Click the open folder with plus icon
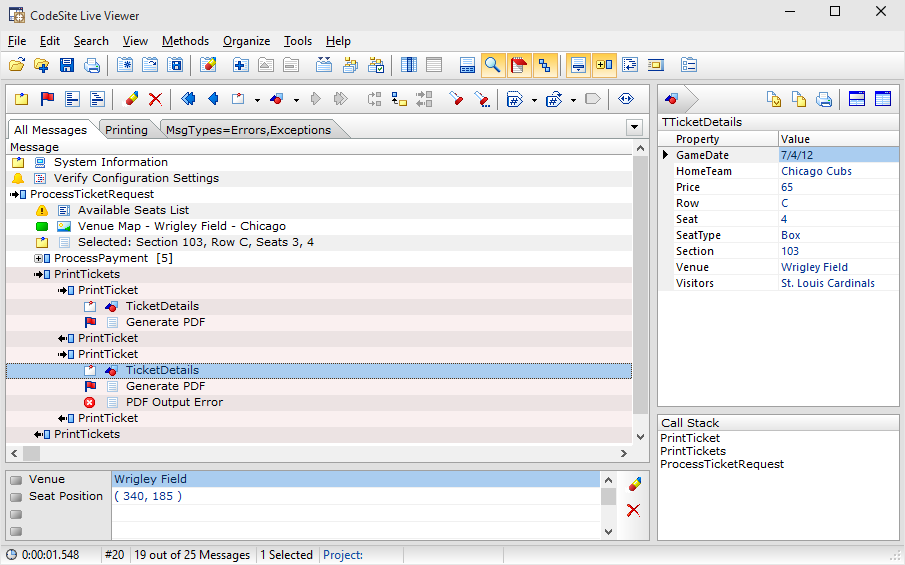The image size is (905, 565). [x=42, y=65]
